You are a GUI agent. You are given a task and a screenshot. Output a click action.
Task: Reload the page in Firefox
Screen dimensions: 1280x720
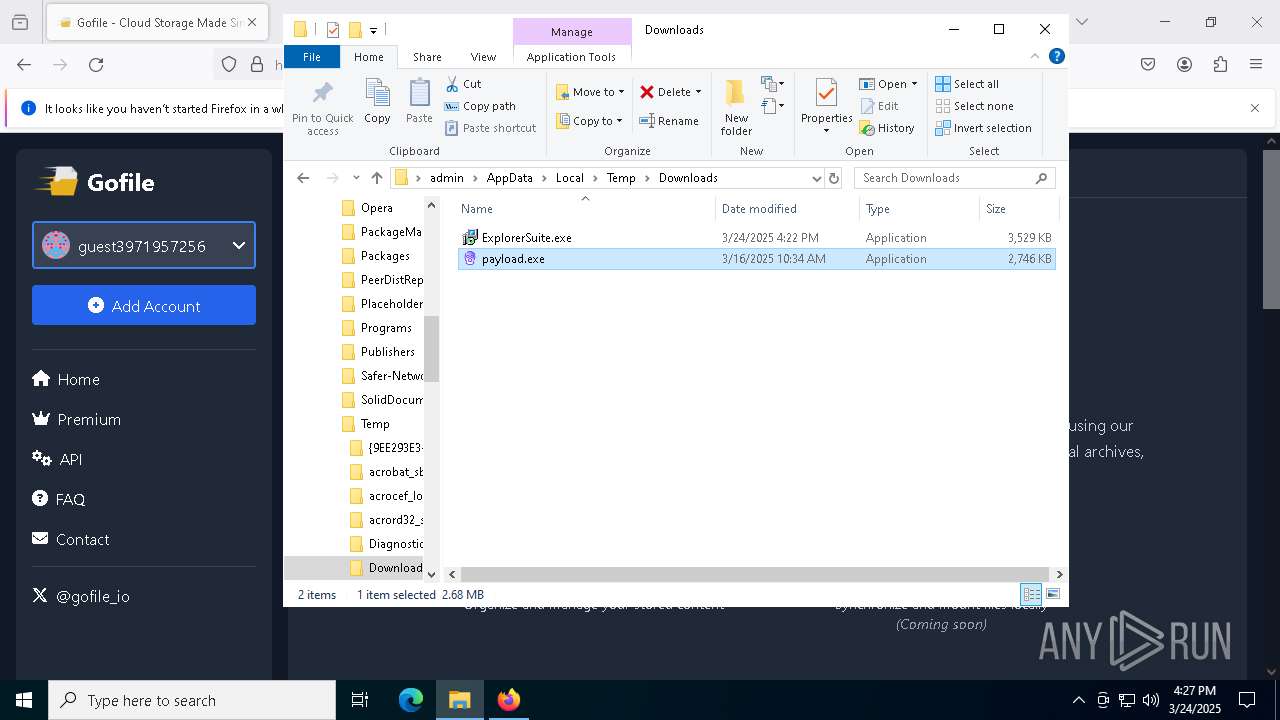(x=96, y=65)
